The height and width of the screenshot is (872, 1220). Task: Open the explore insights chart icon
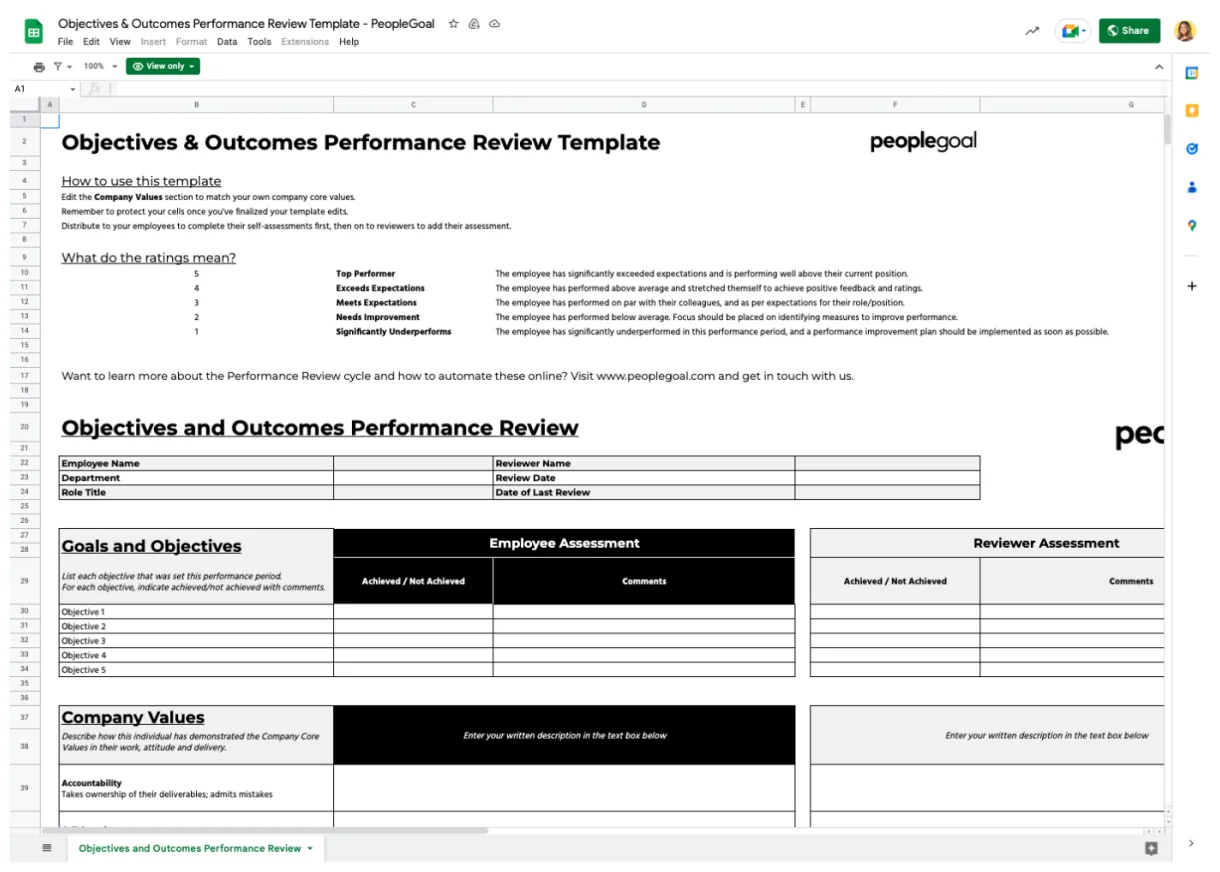[x=1031, y=31]
